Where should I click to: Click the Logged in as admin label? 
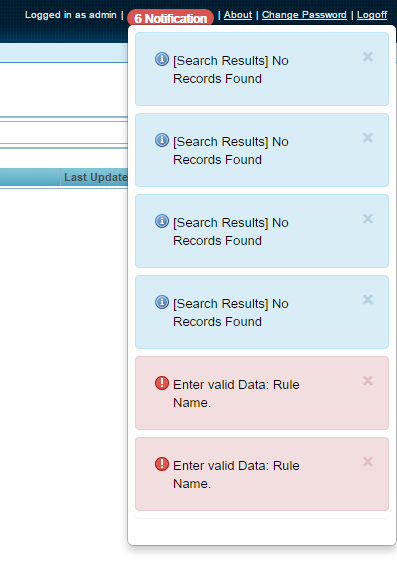pyautogui.click(x=71, y=15)
